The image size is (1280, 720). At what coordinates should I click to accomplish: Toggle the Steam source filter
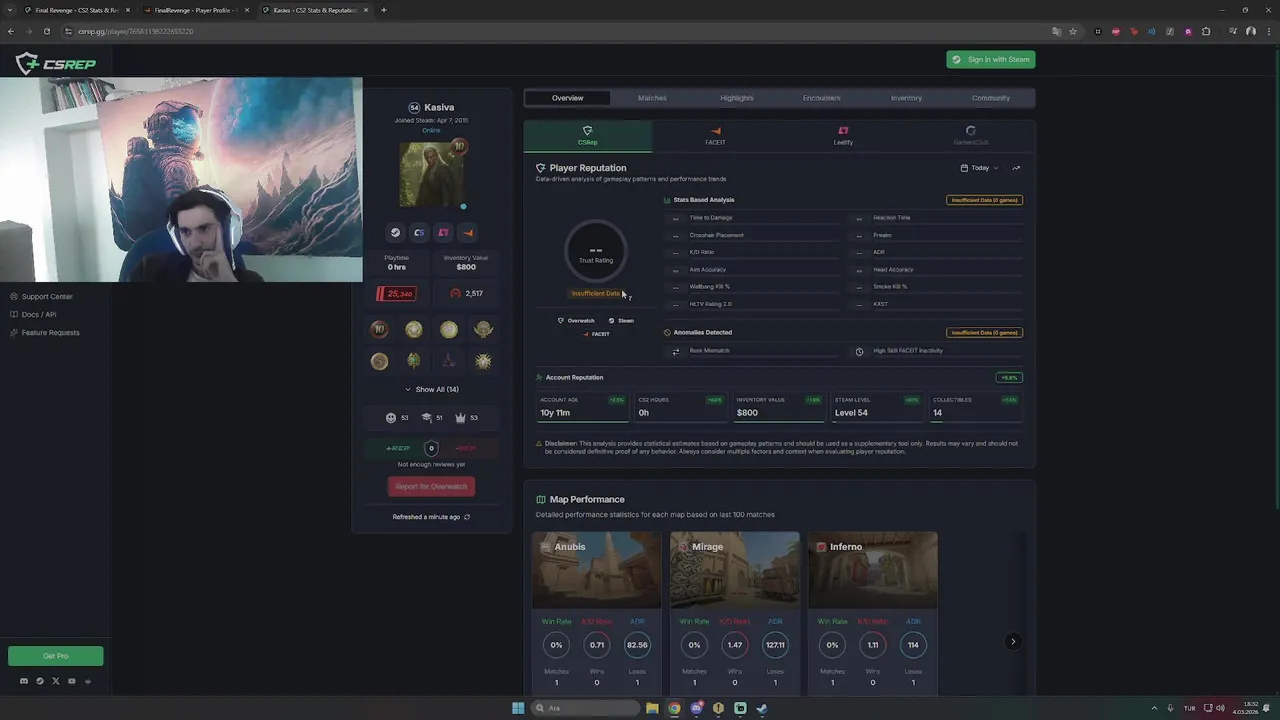click(621, 320)
